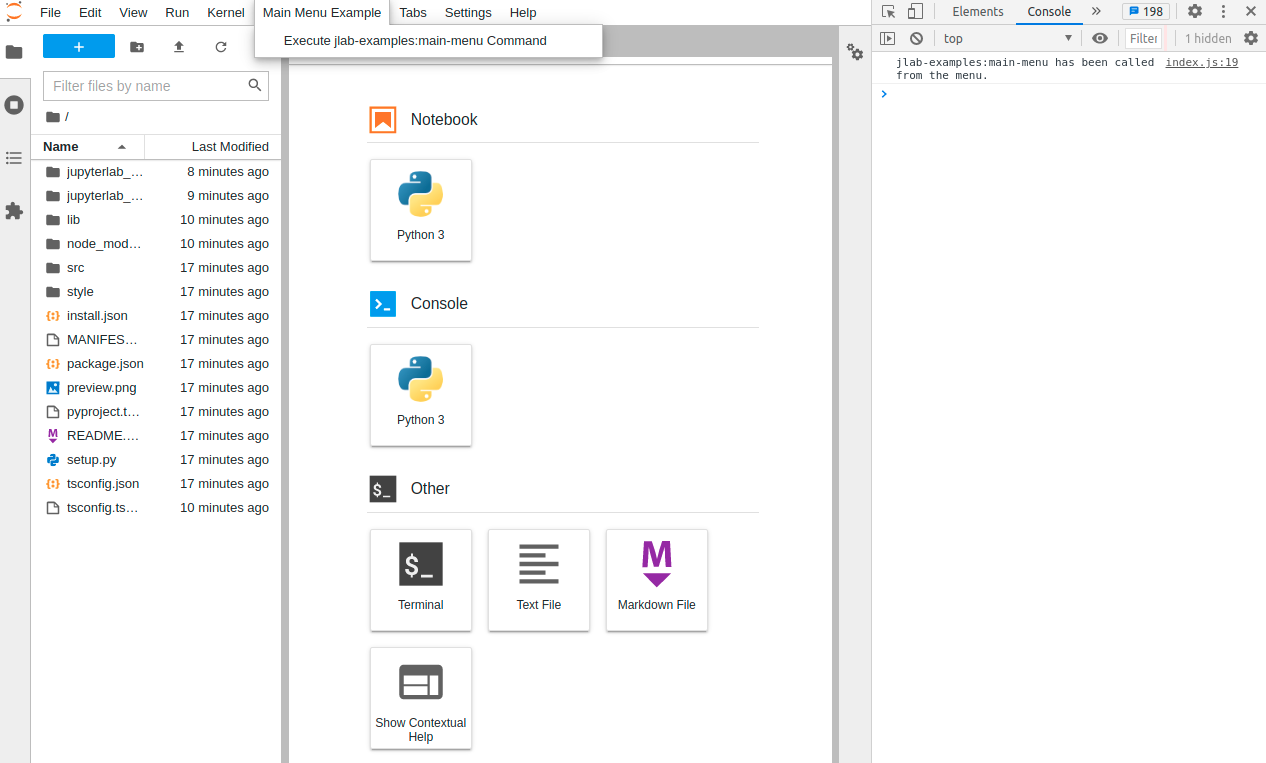This screenshot has height=763, width=1266.
Task: Open the Edit menu
Action: click(90, 12)
